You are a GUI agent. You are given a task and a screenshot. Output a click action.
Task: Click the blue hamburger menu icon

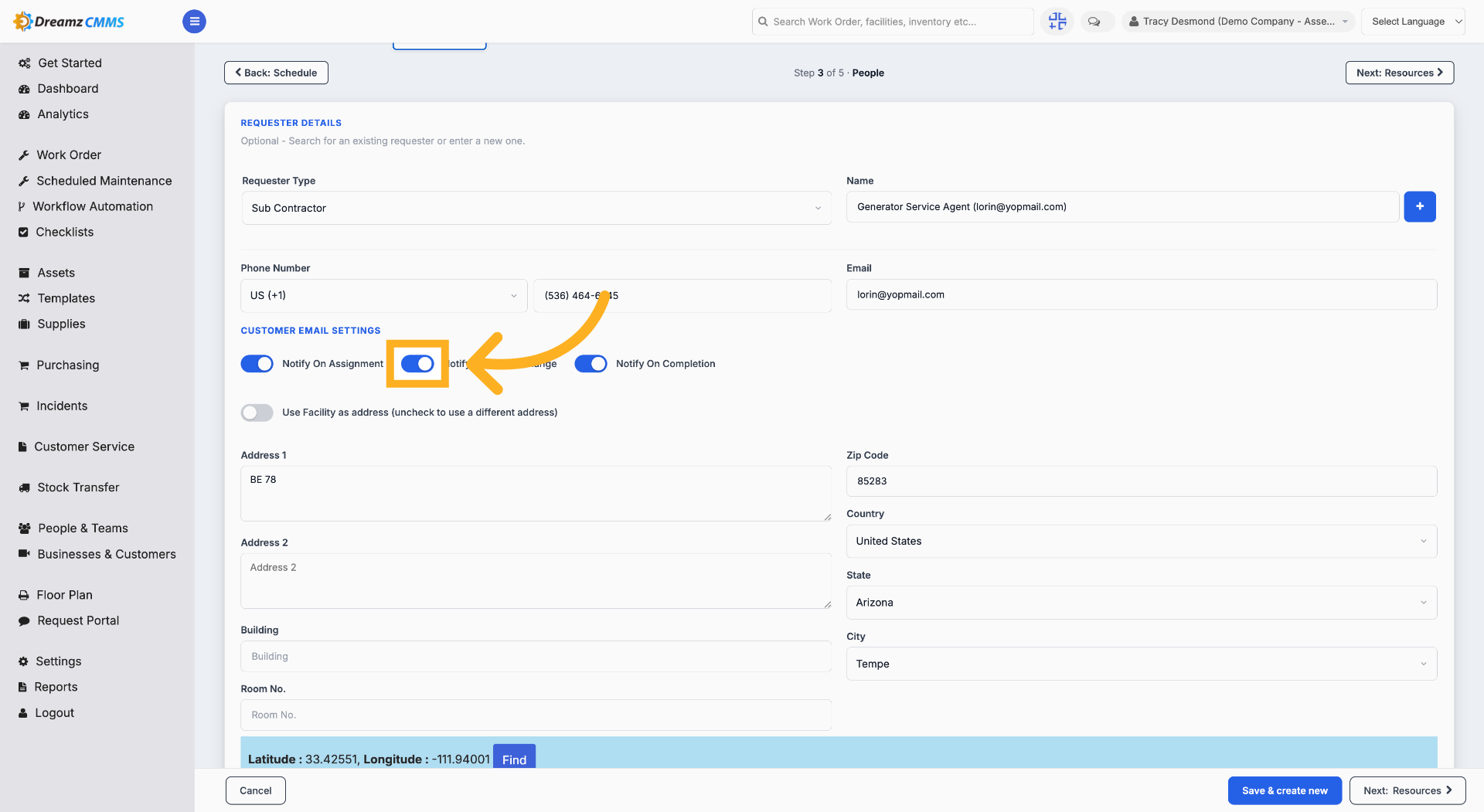click(x=194, y=22)
